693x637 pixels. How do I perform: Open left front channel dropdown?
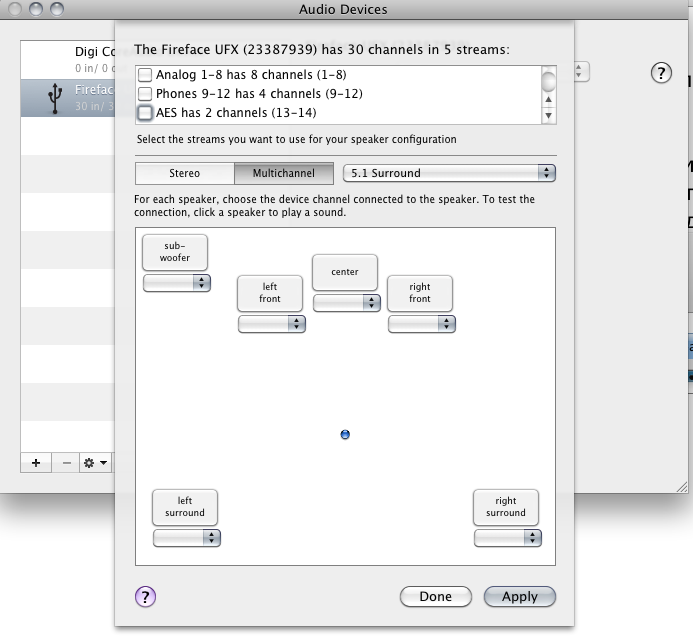[x=272, y=324]
